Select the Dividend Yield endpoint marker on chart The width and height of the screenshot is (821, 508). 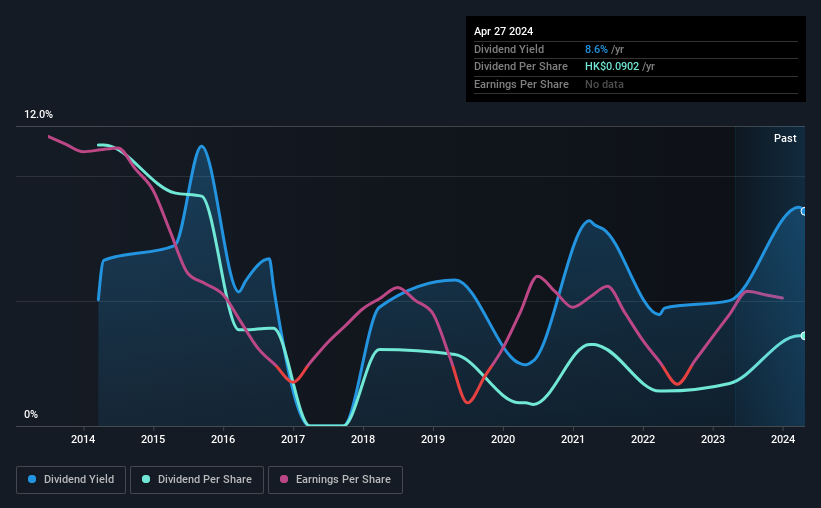pyautogui.click(x=804, y=211)
